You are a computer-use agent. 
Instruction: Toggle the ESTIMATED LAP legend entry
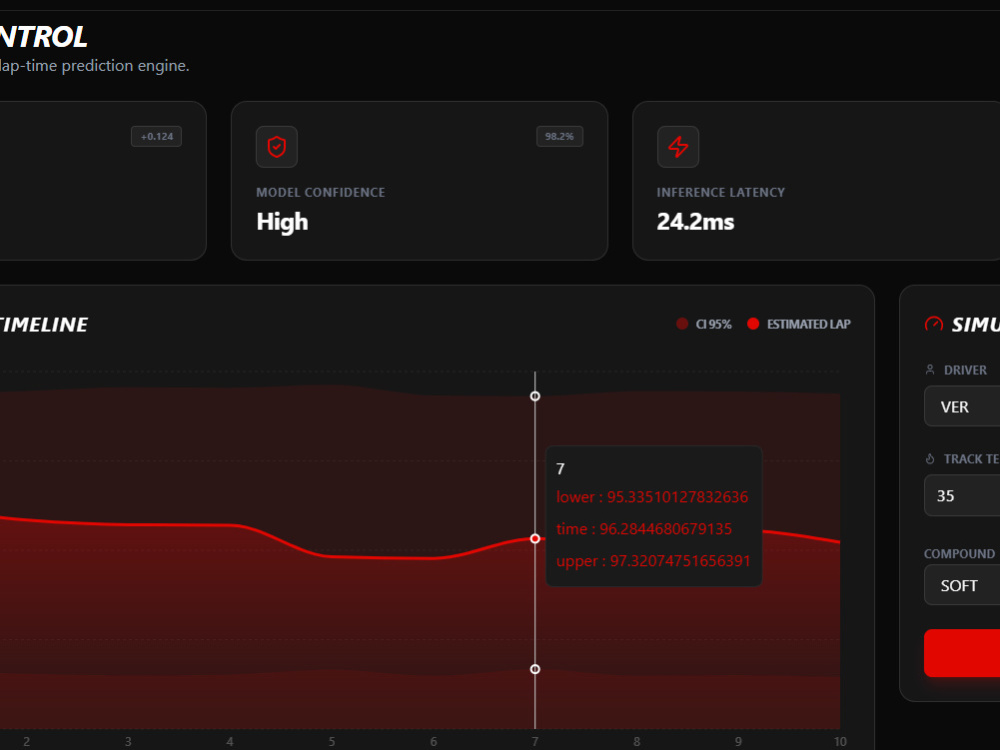[798, 324]
